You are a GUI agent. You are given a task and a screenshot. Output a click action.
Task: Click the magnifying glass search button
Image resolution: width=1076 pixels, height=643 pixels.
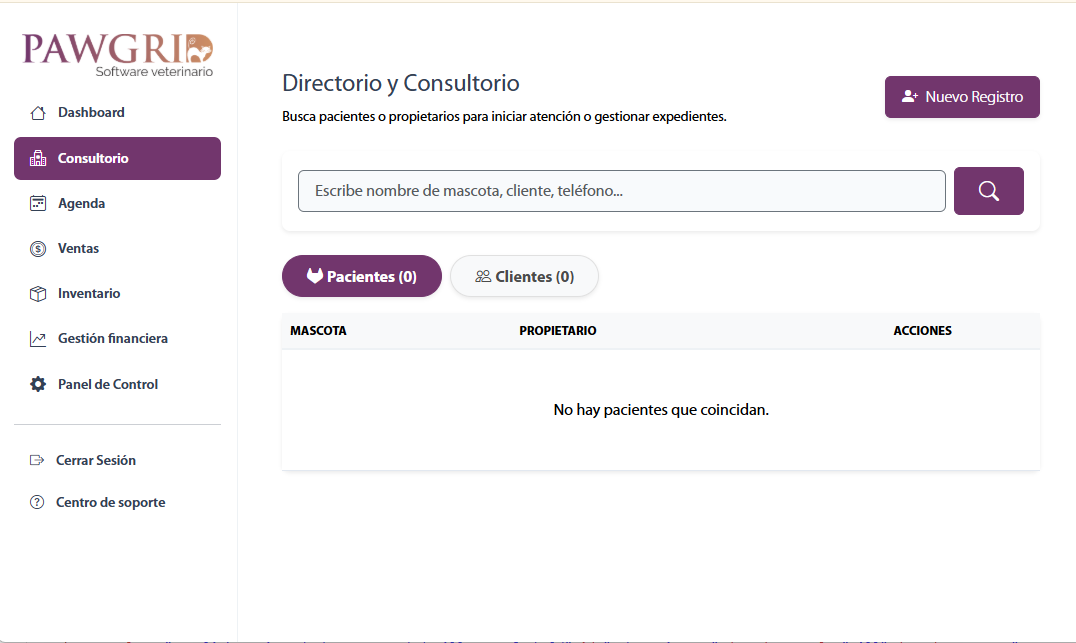click(988, 190)
